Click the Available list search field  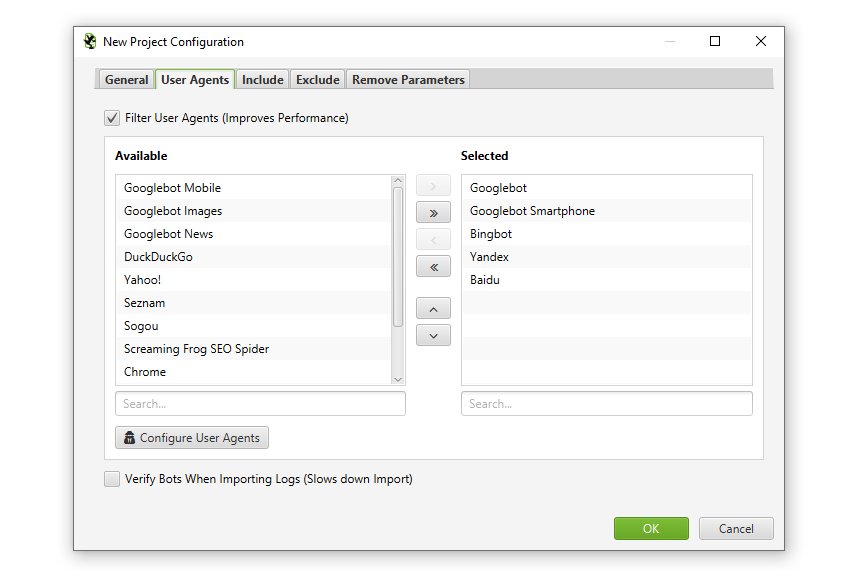[260, 404]
